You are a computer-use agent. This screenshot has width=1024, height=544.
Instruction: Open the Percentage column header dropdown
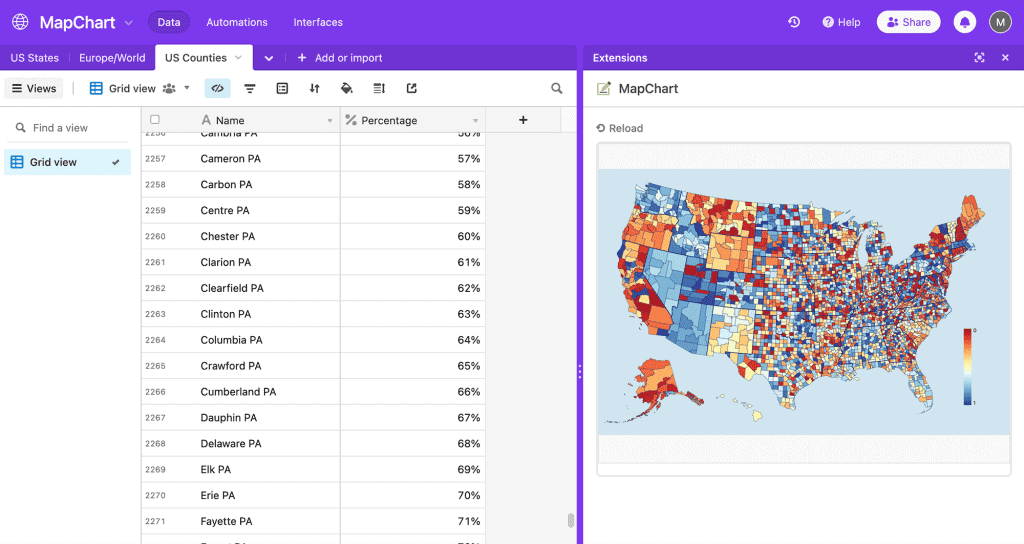tap(475, 120)
